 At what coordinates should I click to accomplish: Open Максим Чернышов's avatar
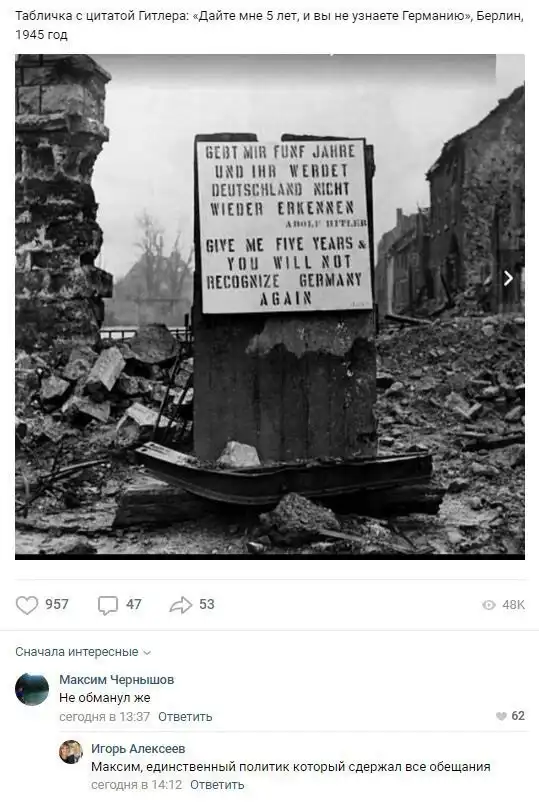(32, 689)
